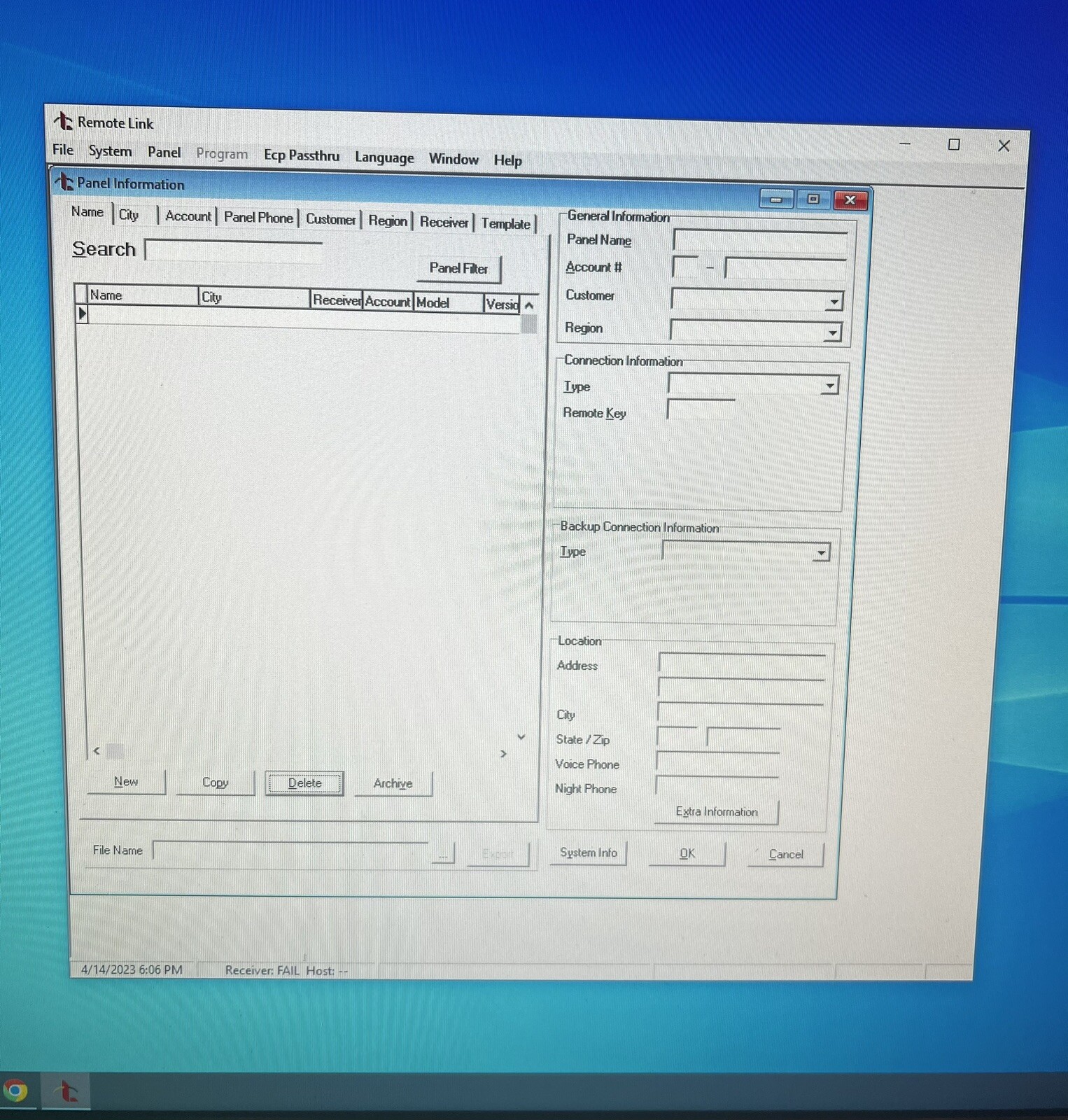Click the Panel Information title icon
Screen dimensions: 1068x1120
[x=64, y=181]
